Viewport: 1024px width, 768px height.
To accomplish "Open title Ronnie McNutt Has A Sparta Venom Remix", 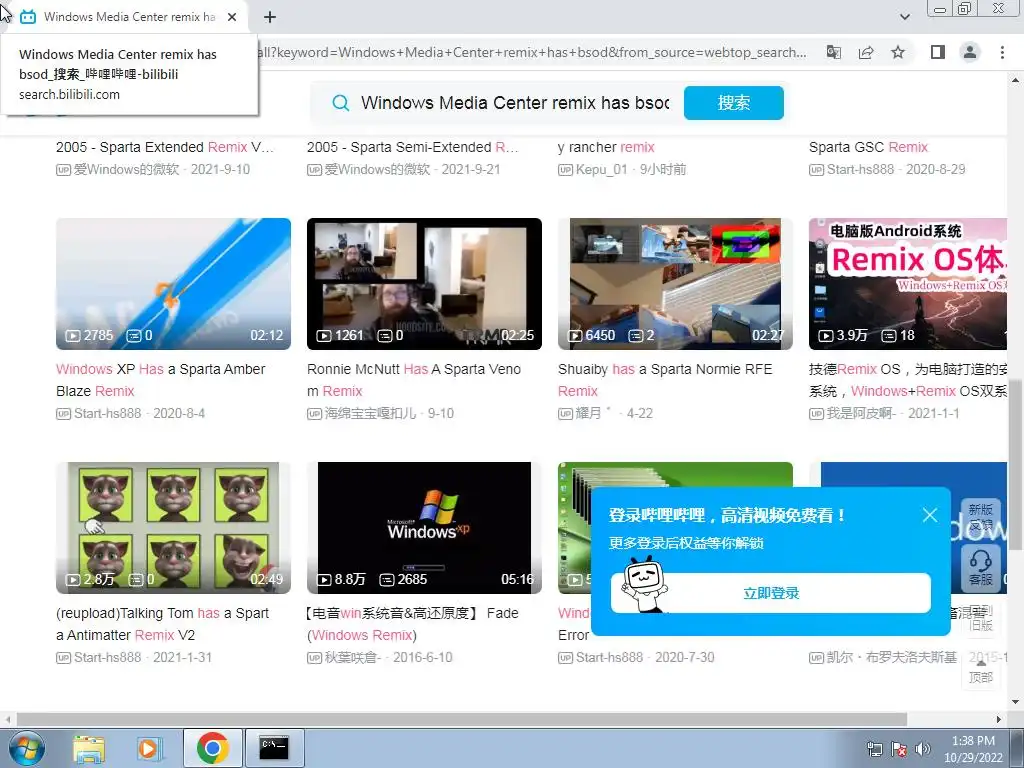I will tap(414, 380).
